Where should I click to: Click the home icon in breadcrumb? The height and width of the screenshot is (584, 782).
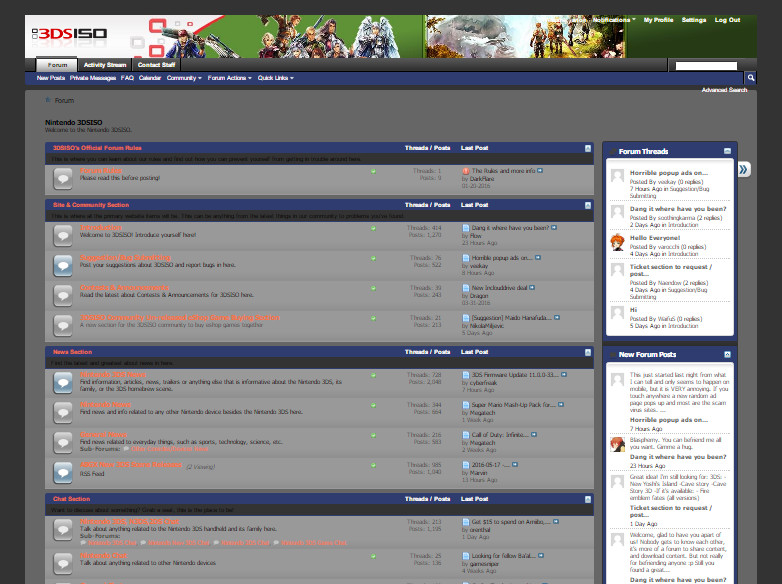coord(48,100)
